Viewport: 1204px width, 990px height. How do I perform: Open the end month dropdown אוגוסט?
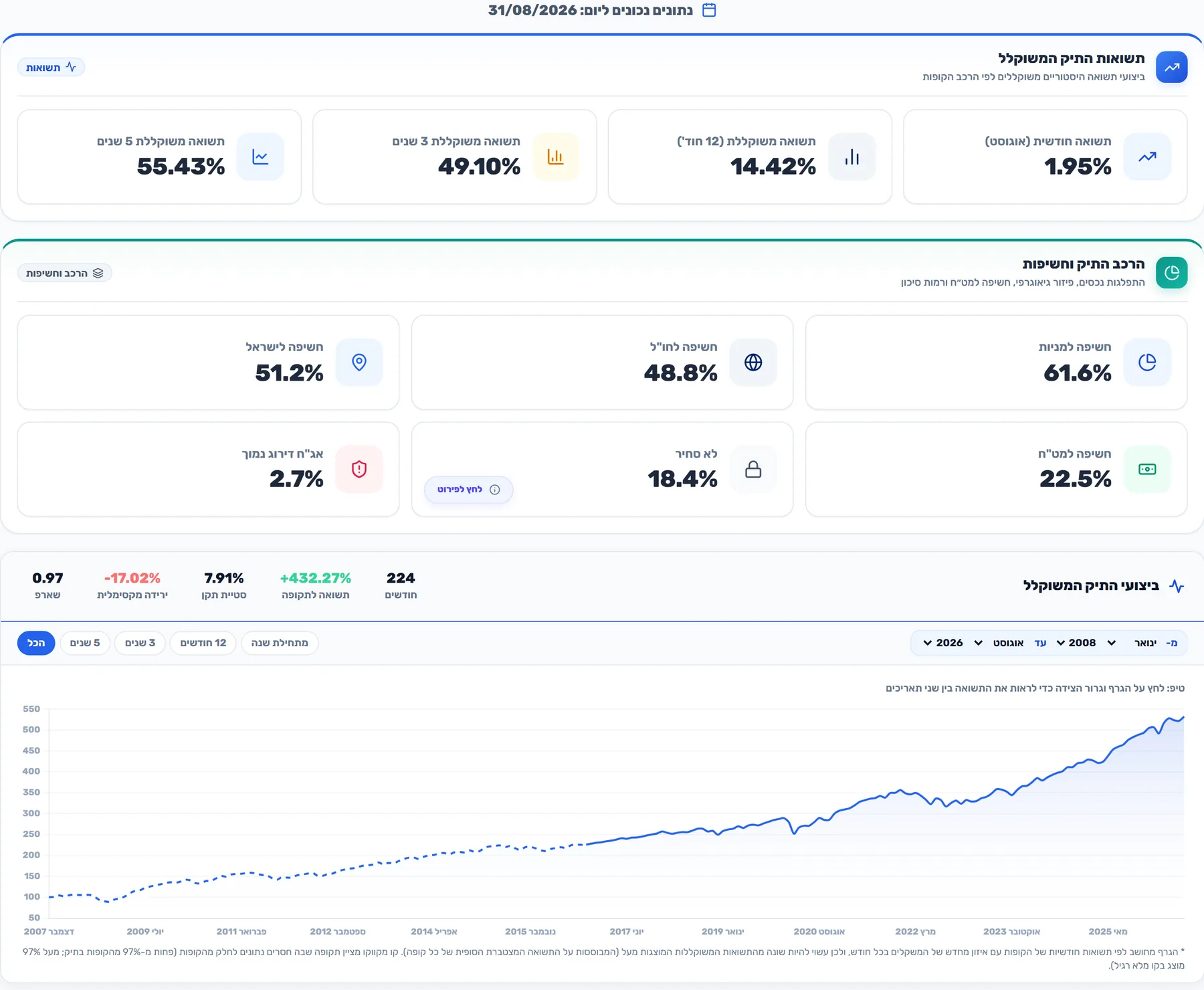coord(999,643)
